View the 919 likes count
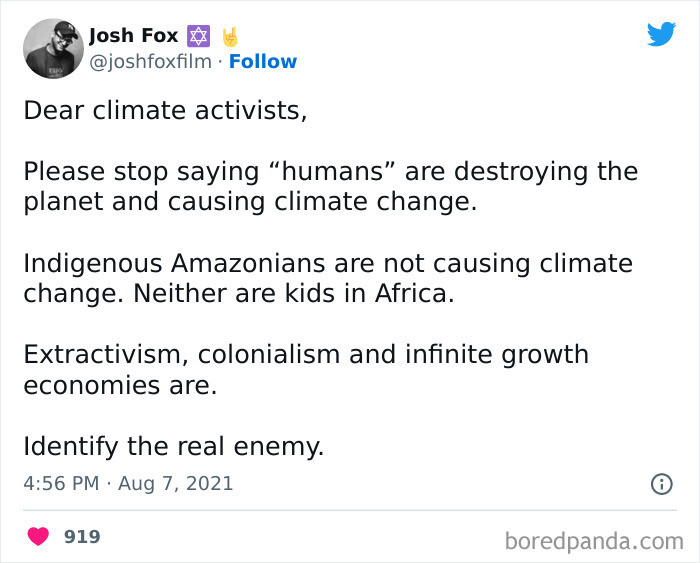 click(82, 537)
